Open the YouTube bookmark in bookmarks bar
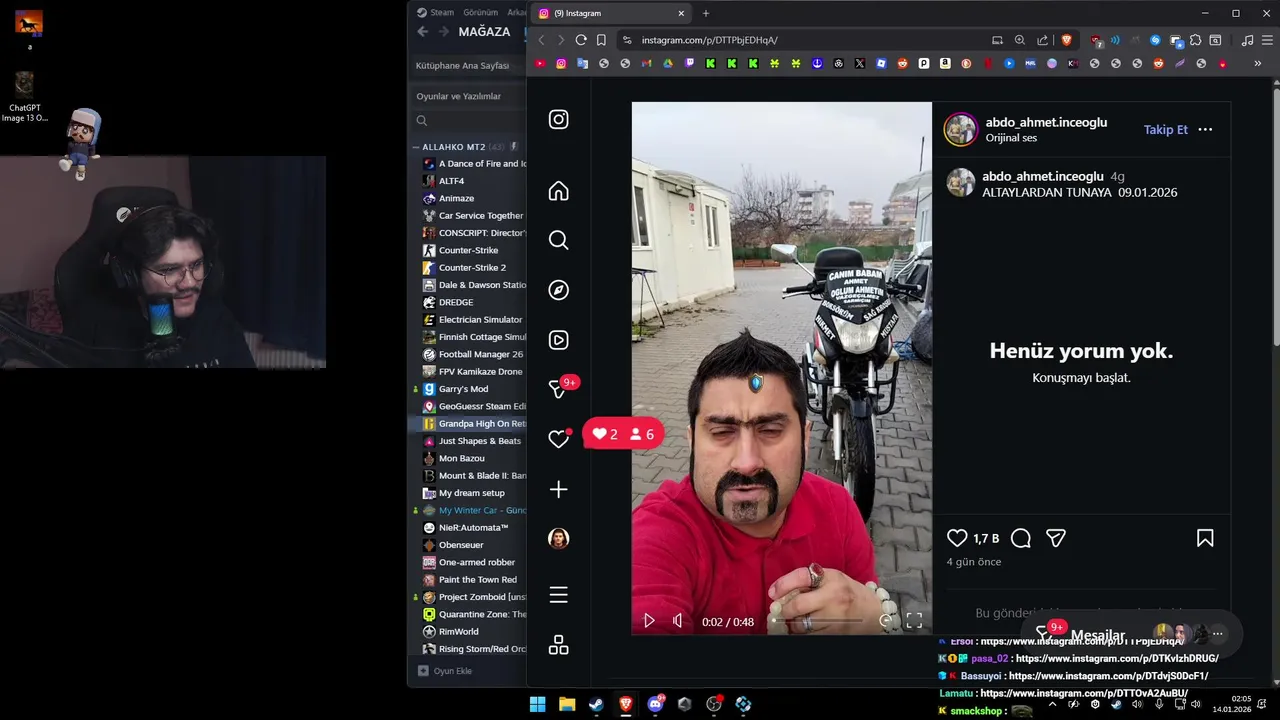This screenshot has height=720, width=1280. tap(540, 63)
